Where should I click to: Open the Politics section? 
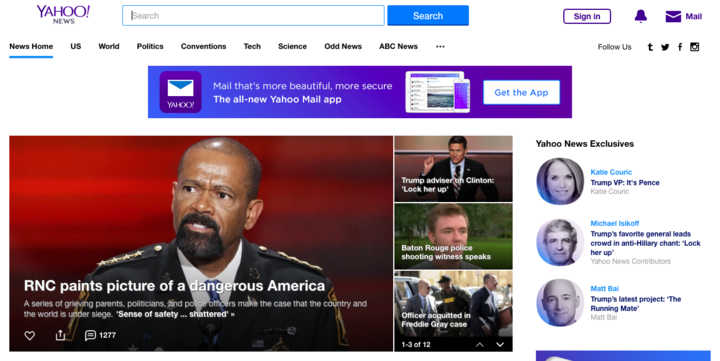coord(150,46)
